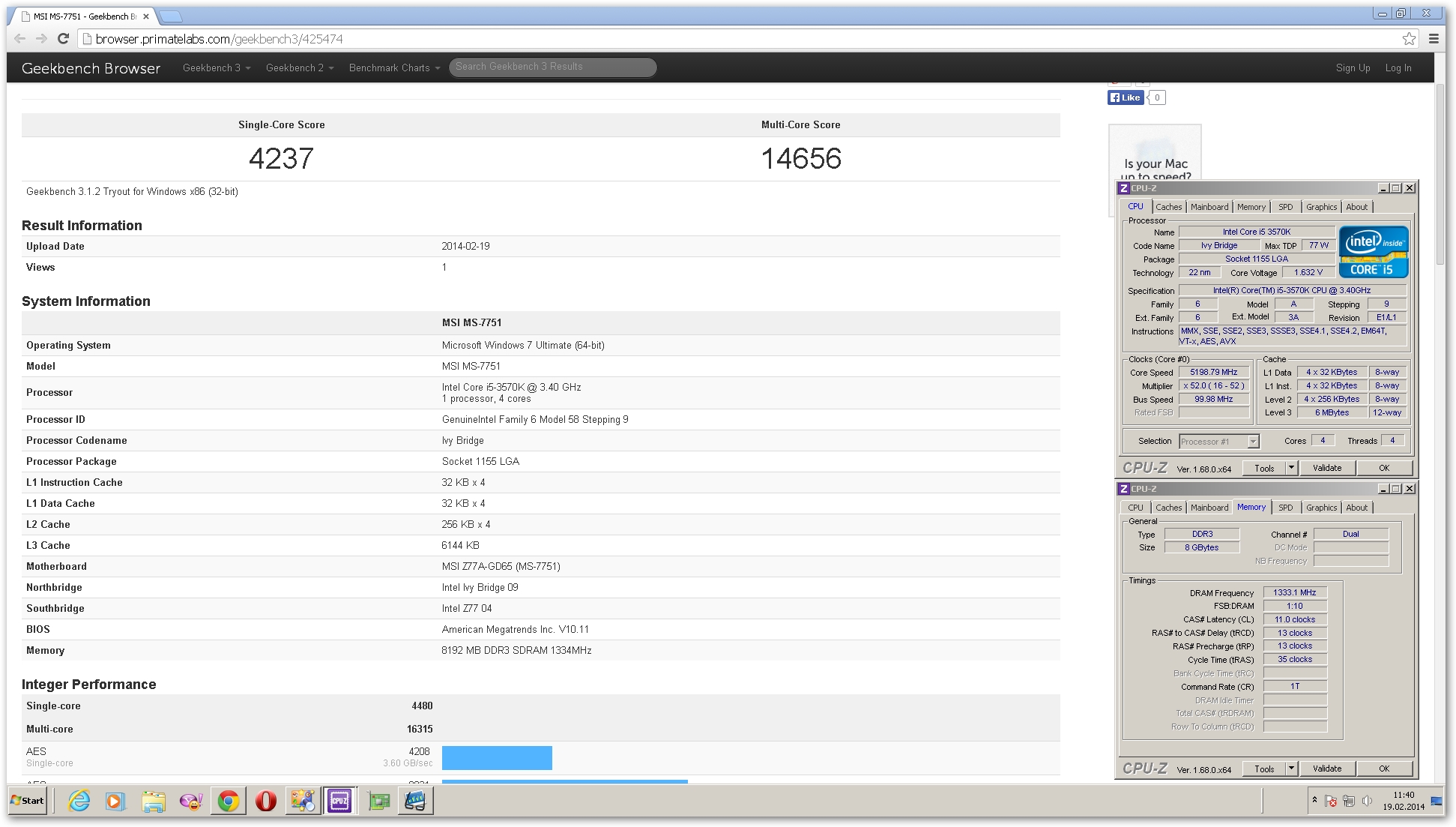The image size is (1456, 827).
Task: Switch to Memory tab in upper CPU-Z
Action: [x=1251, y=207]
